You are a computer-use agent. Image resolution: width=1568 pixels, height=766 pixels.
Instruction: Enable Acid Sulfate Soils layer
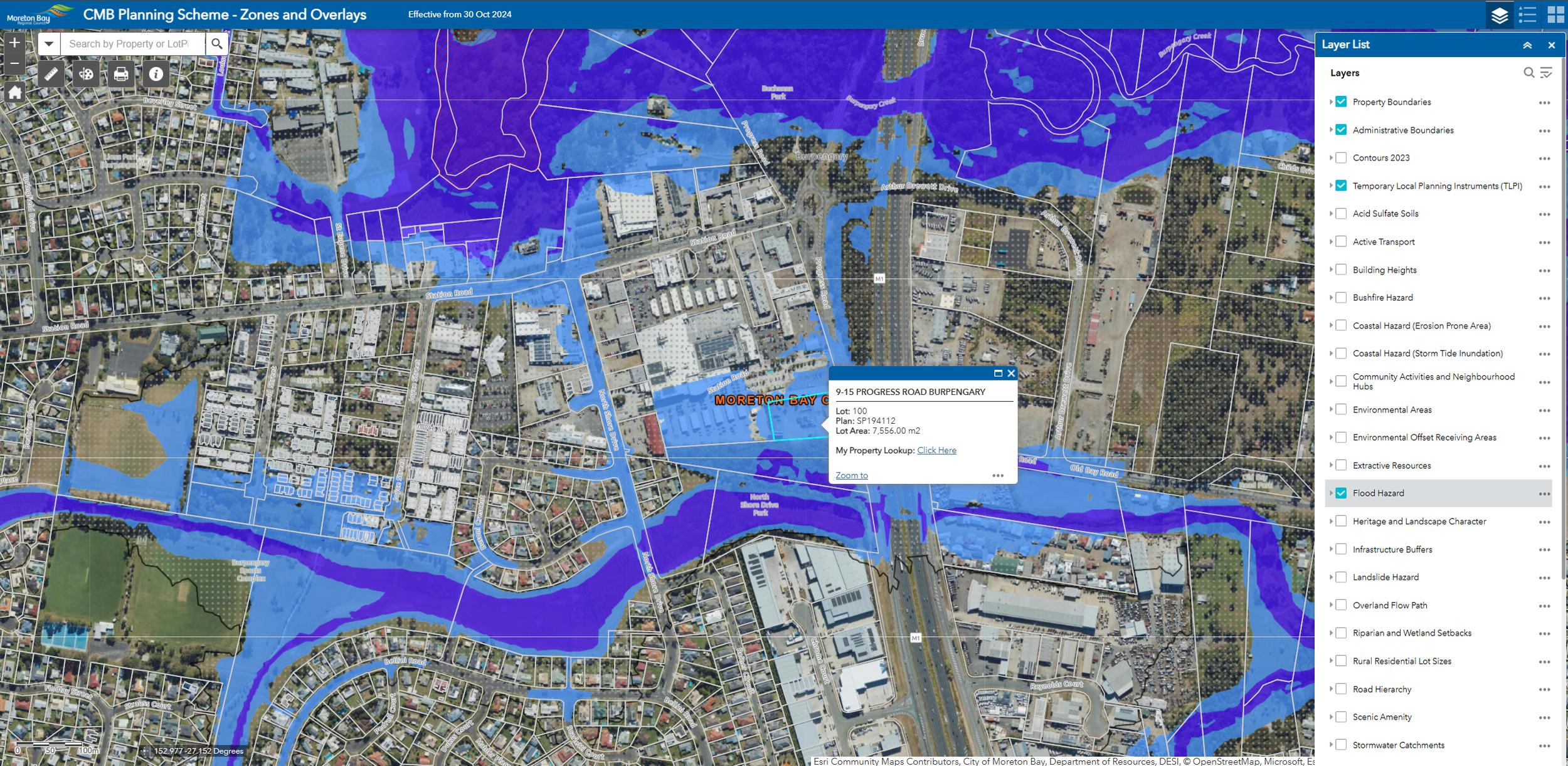(1341, 214)
